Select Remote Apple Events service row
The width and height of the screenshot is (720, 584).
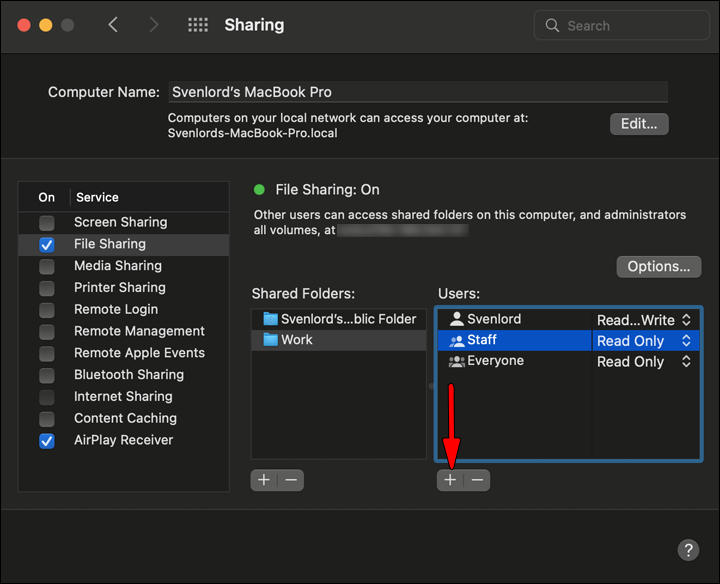click(x=124, y=353)
